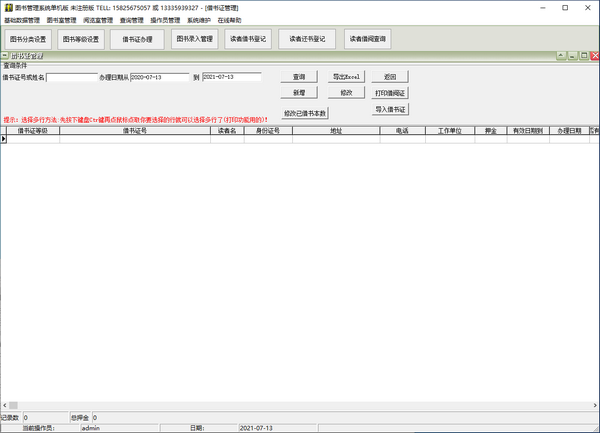Image resolution: width=600 pixels, height=433 pixels.
Task: Minimize the 借书证管理 child window
Action: pos(572,56)
